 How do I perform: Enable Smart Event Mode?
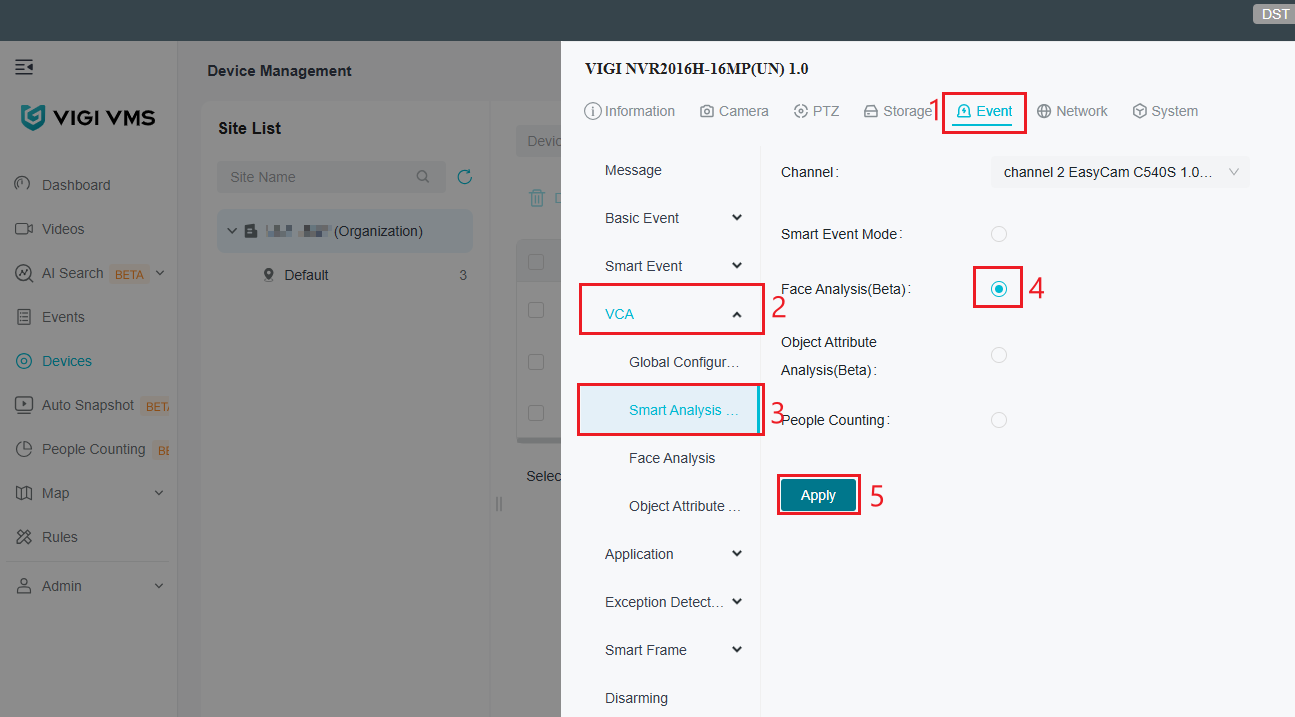[x=998, y=233]
